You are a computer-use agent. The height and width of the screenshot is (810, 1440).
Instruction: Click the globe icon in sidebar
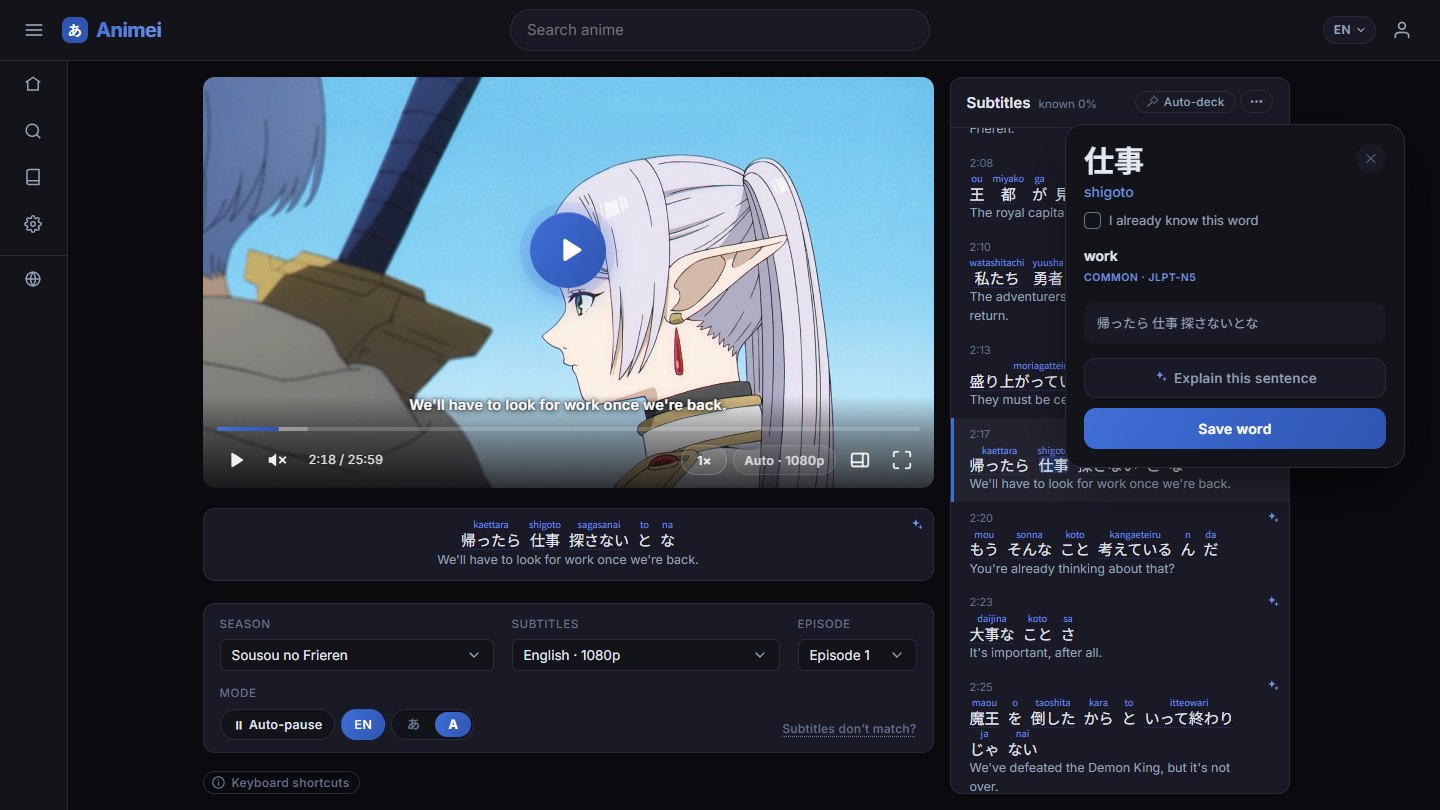pos(33,279)
